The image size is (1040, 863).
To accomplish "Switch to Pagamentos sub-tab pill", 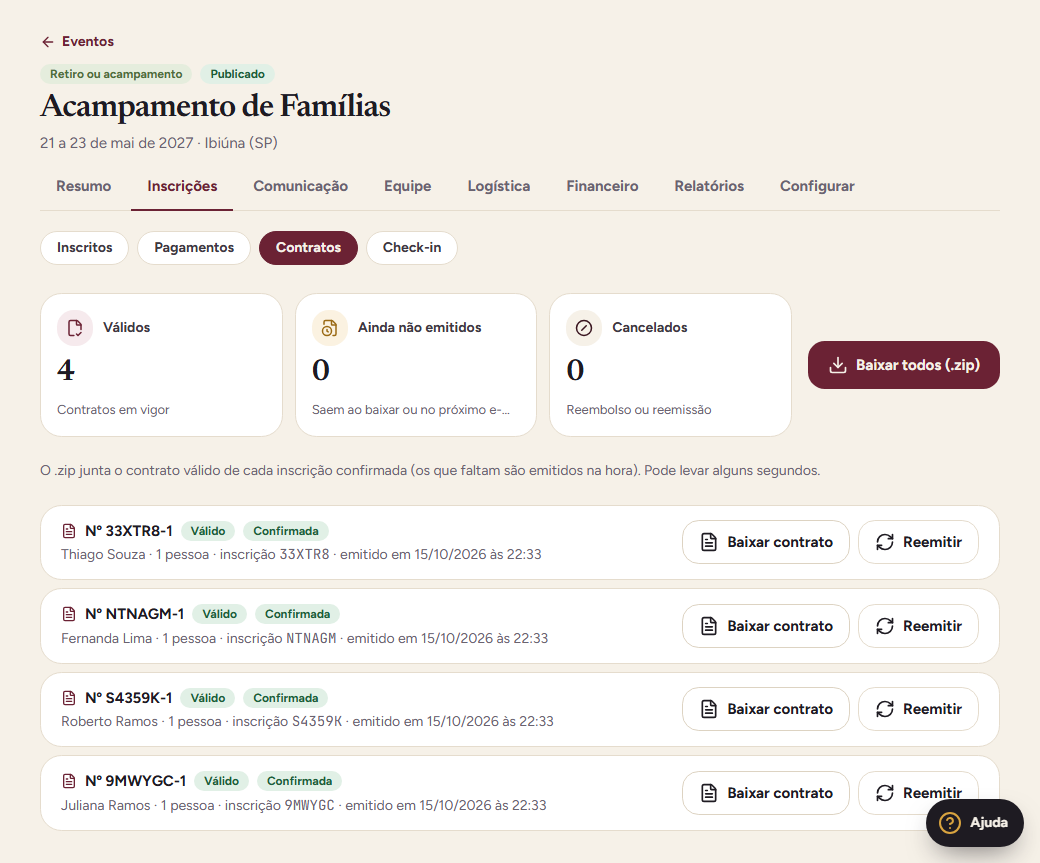I will (194, 248).
